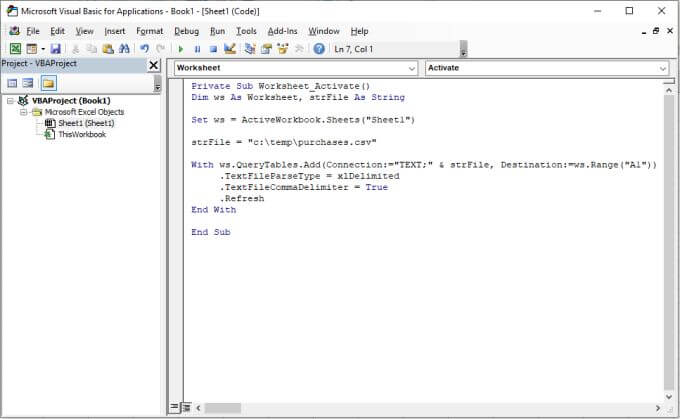Open Help via the question mark icon
The width and height of the screenshot is (680, 419).
click(319, 48)
